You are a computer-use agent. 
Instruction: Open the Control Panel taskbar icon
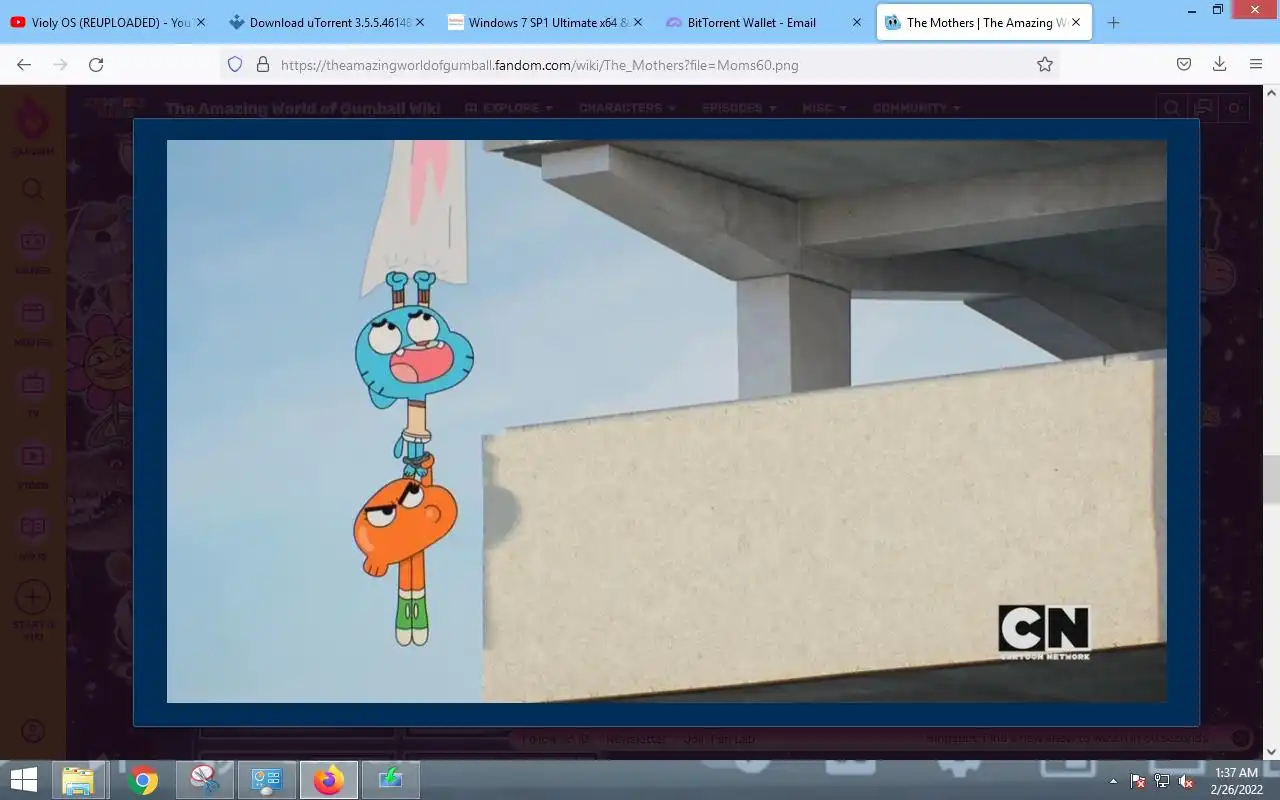click(266, 780)
